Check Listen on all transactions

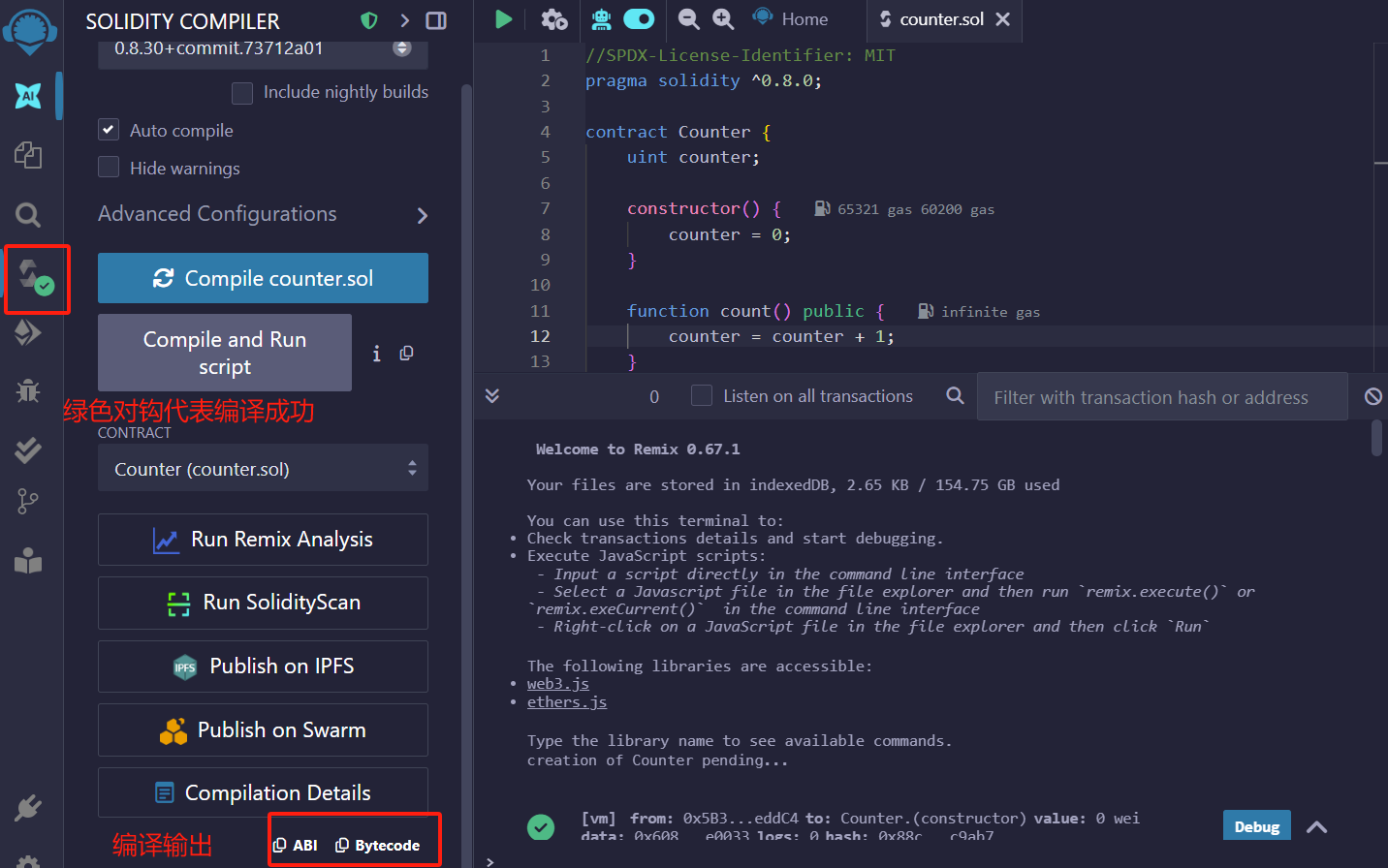[x=702, y=395]
